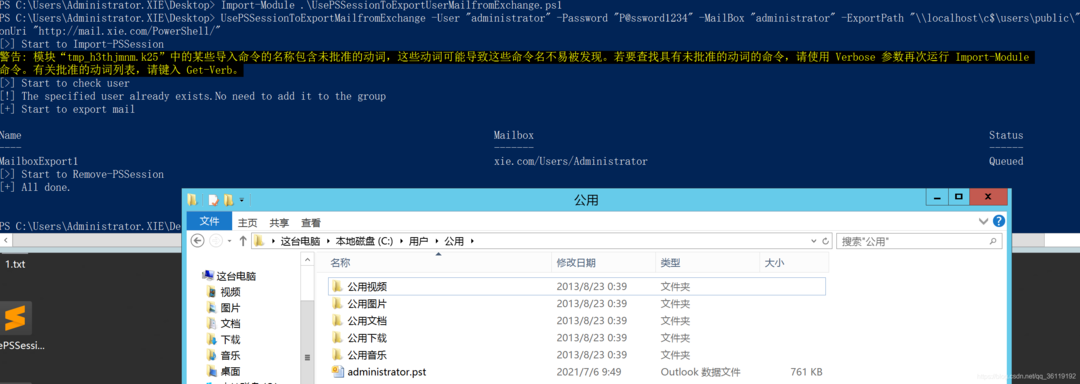This screenshot has height=384, width=1080.
Task: Click the Outlook 数据文件 type cell
Action: point(700,372)
